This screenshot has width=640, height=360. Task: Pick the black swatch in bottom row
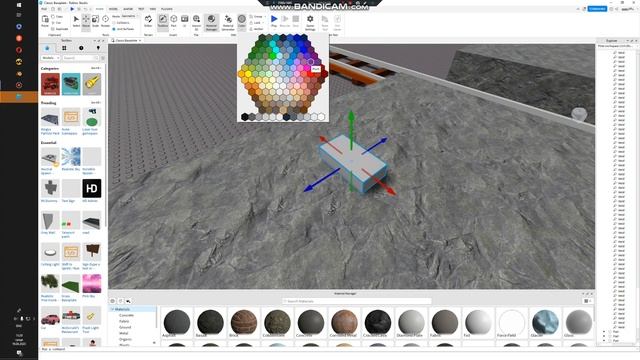tap(244, 117)
